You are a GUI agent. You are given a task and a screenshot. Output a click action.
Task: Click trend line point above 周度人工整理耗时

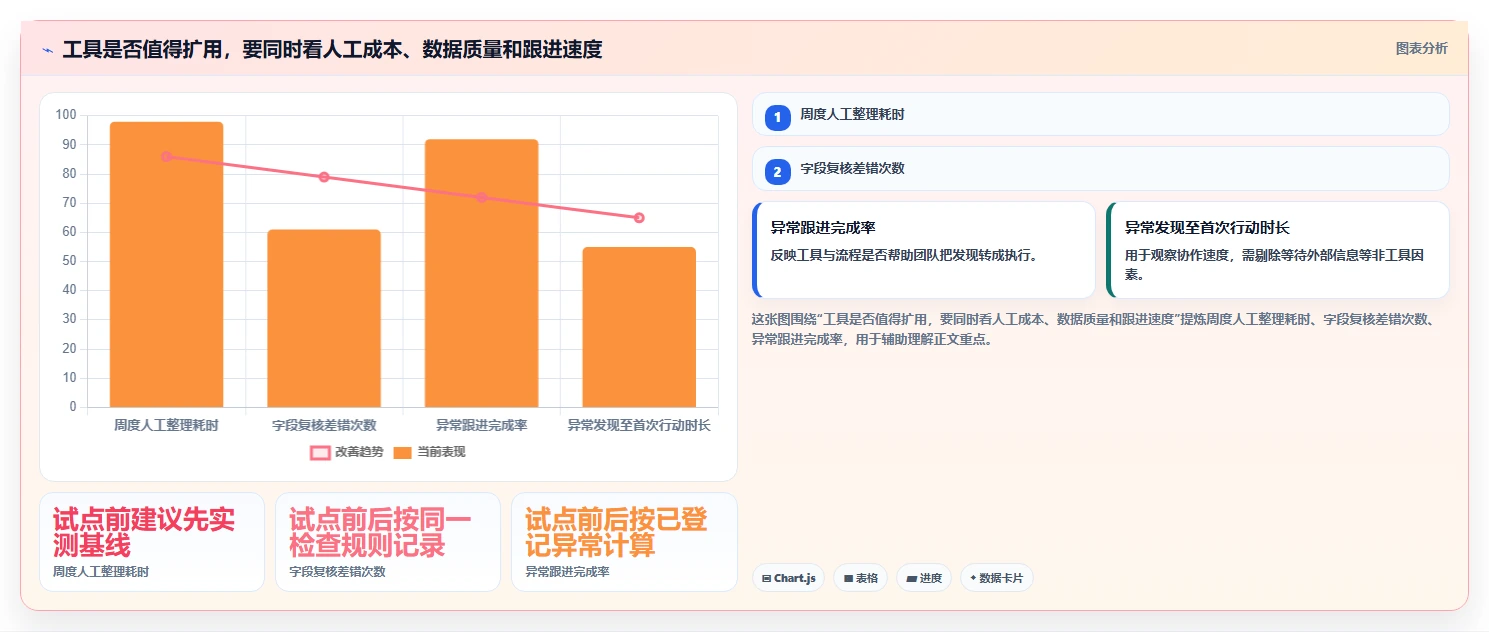click(166, 156)
